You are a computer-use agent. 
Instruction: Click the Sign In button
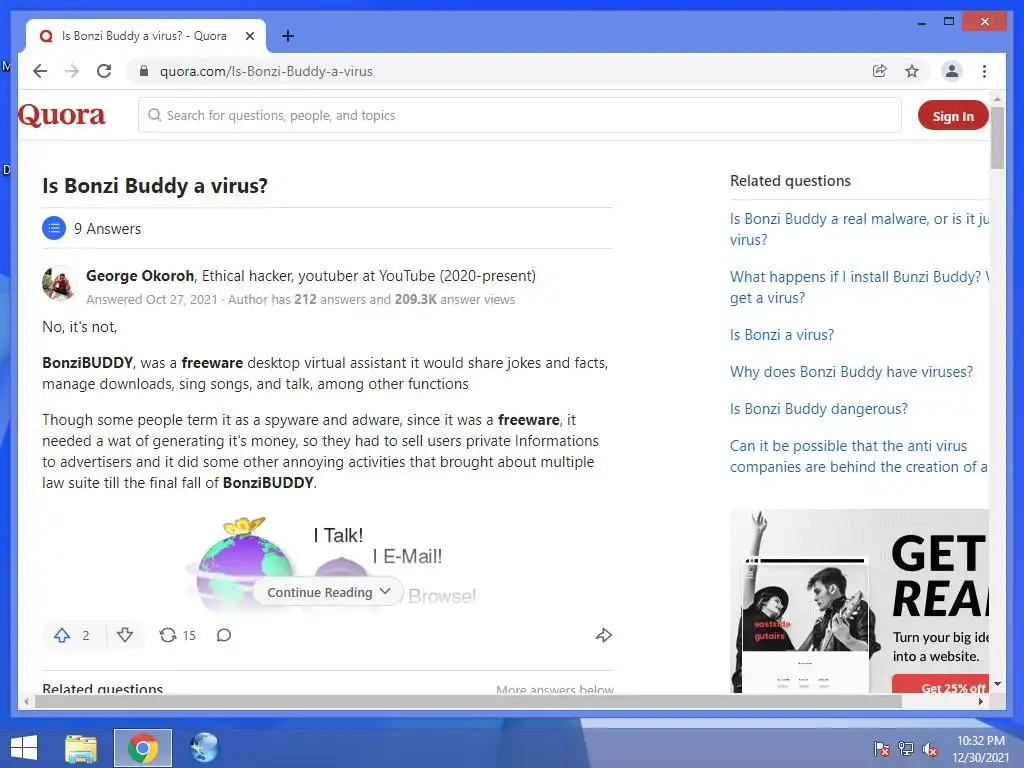953,116
